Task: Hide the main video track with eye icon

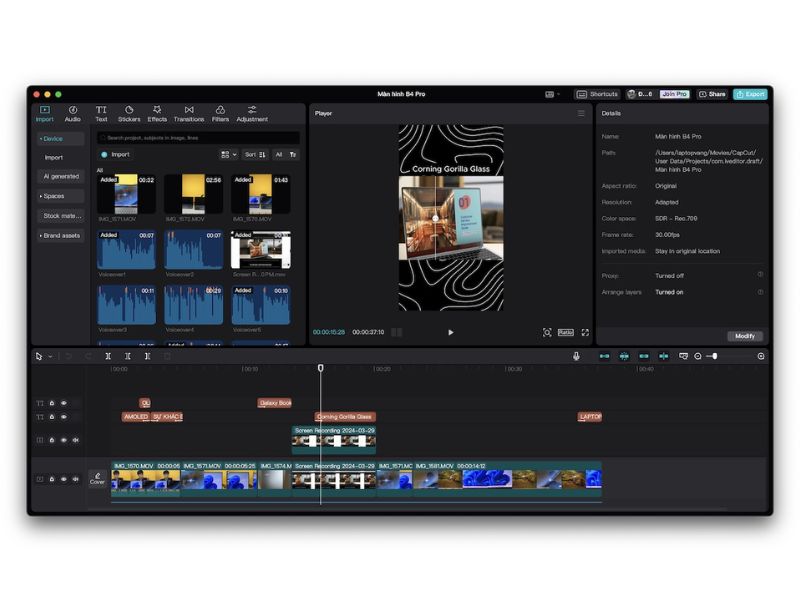Action: (x=64, y=479)
